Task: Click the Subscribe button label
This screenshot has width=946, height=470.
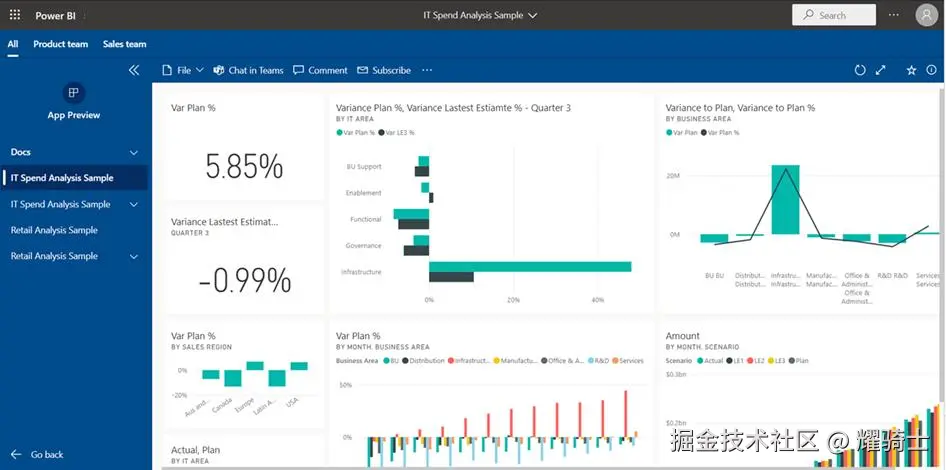Action: tap(391, 71)
